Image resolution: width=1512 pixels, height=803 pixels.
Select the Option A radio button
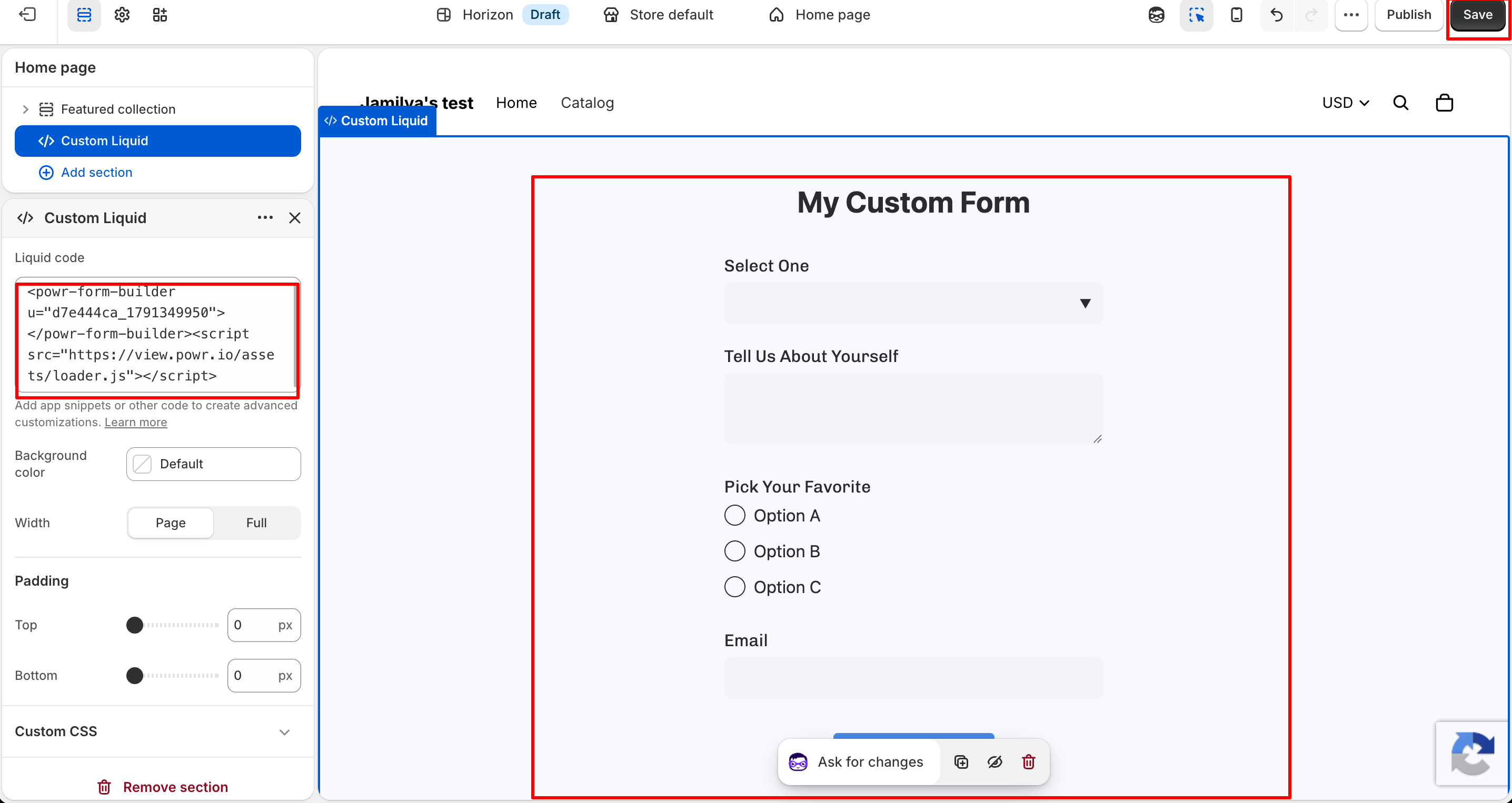[x=735, y=516]
